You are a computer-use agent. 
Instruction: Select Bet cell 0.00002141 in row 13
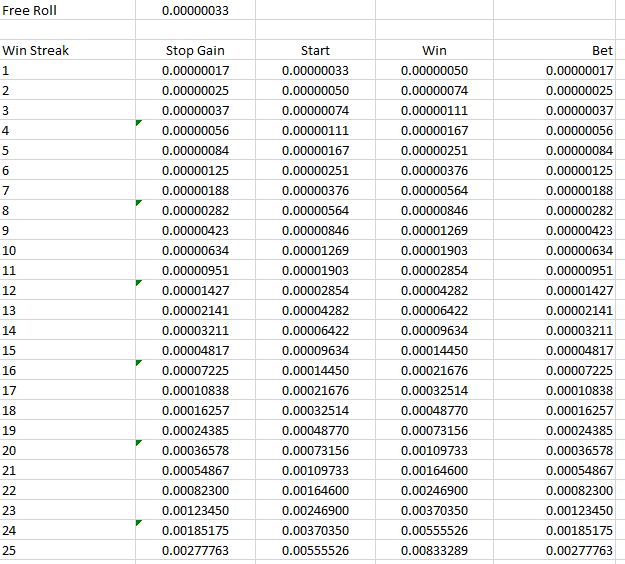point(554,310)
